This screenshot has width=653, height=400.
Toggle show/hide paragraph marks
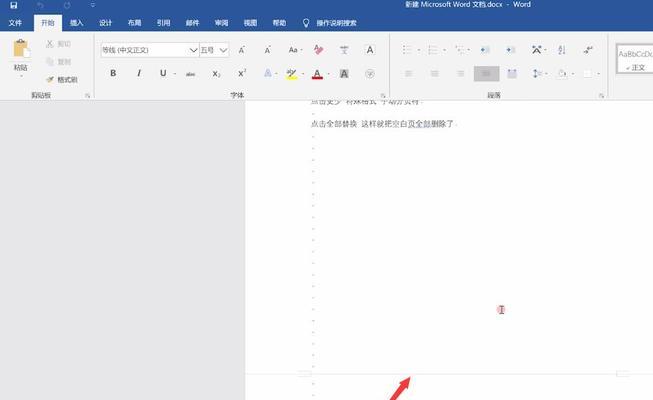tap(588, 50)
